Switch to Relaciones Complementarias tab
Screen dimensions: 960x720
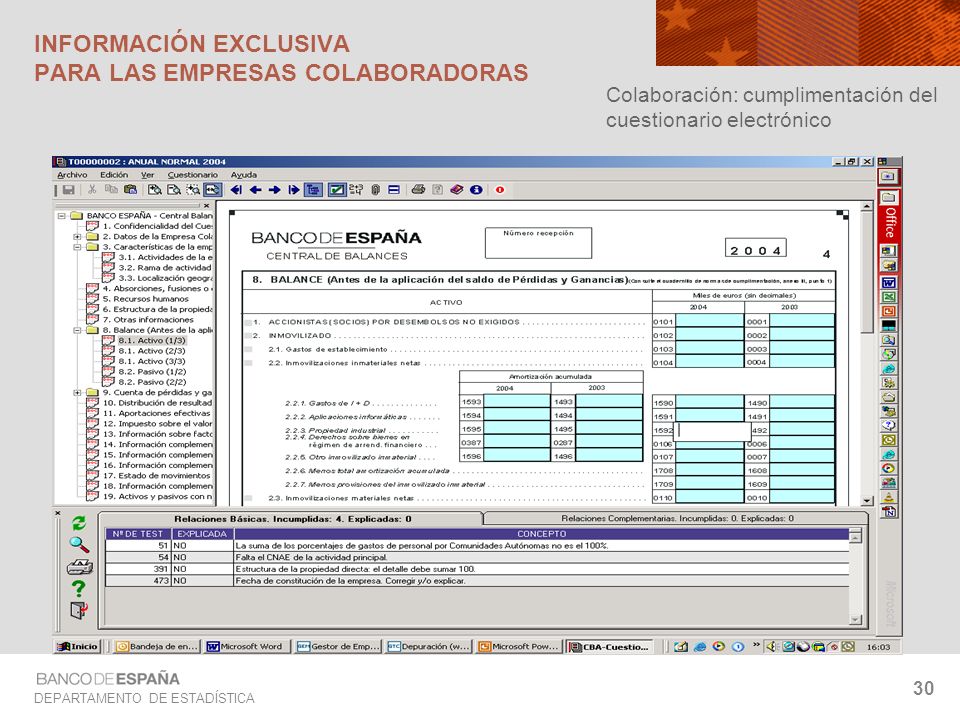pyautogui.click(x=677, y=519)
